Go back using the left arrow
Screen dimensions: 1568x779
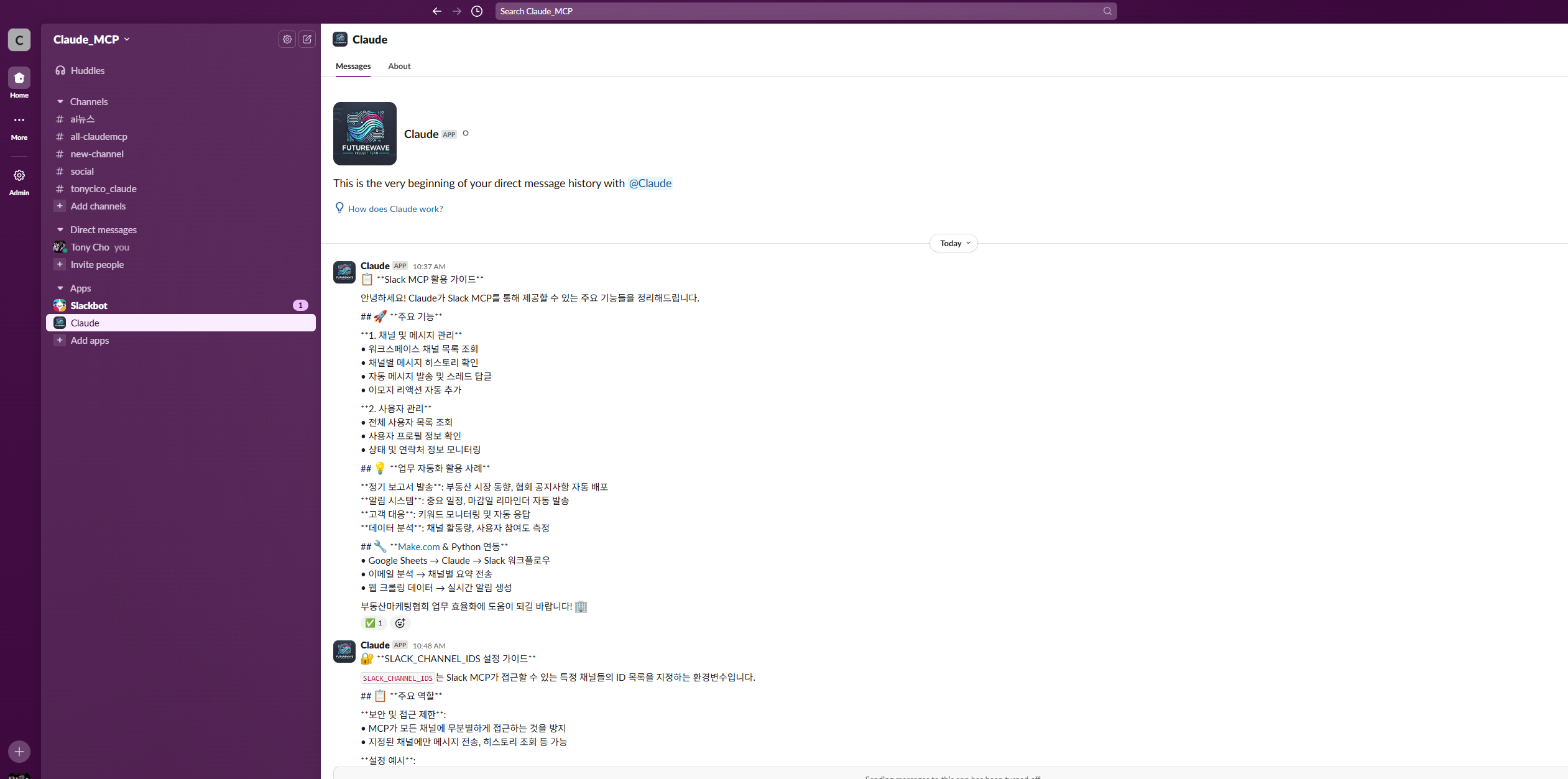pos(437,11)
